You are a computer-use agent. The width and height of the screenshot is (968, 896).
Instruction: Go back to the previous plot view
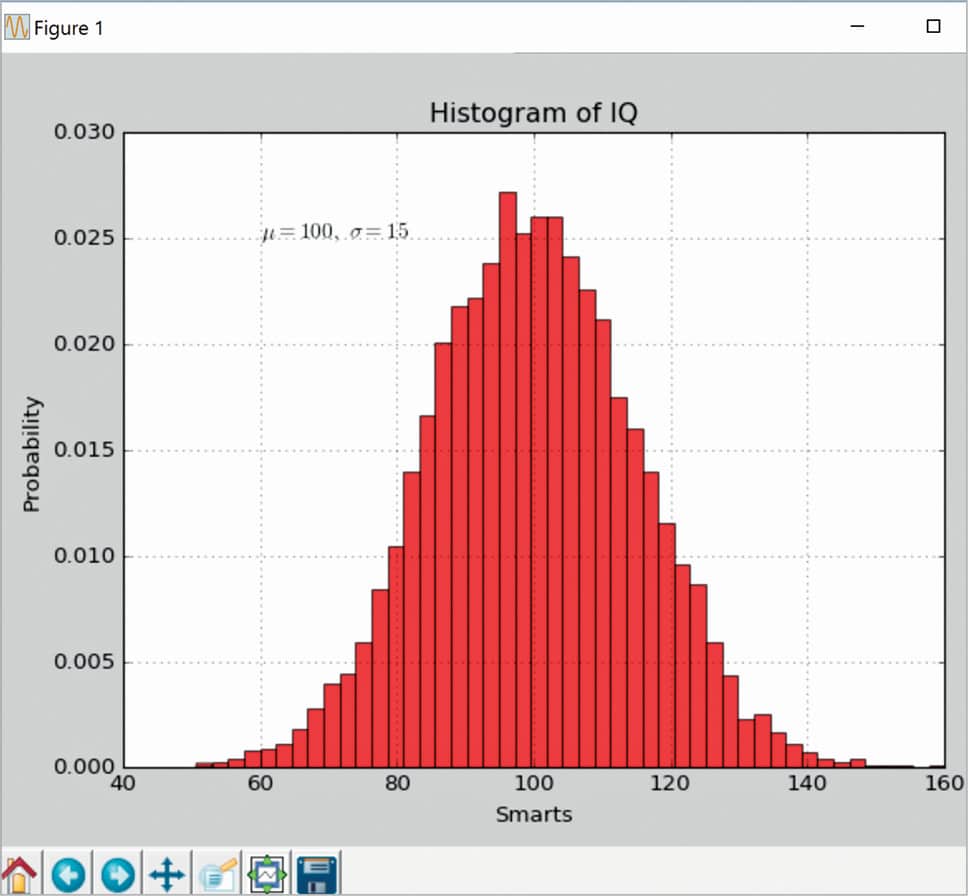(x=68, y=873)
